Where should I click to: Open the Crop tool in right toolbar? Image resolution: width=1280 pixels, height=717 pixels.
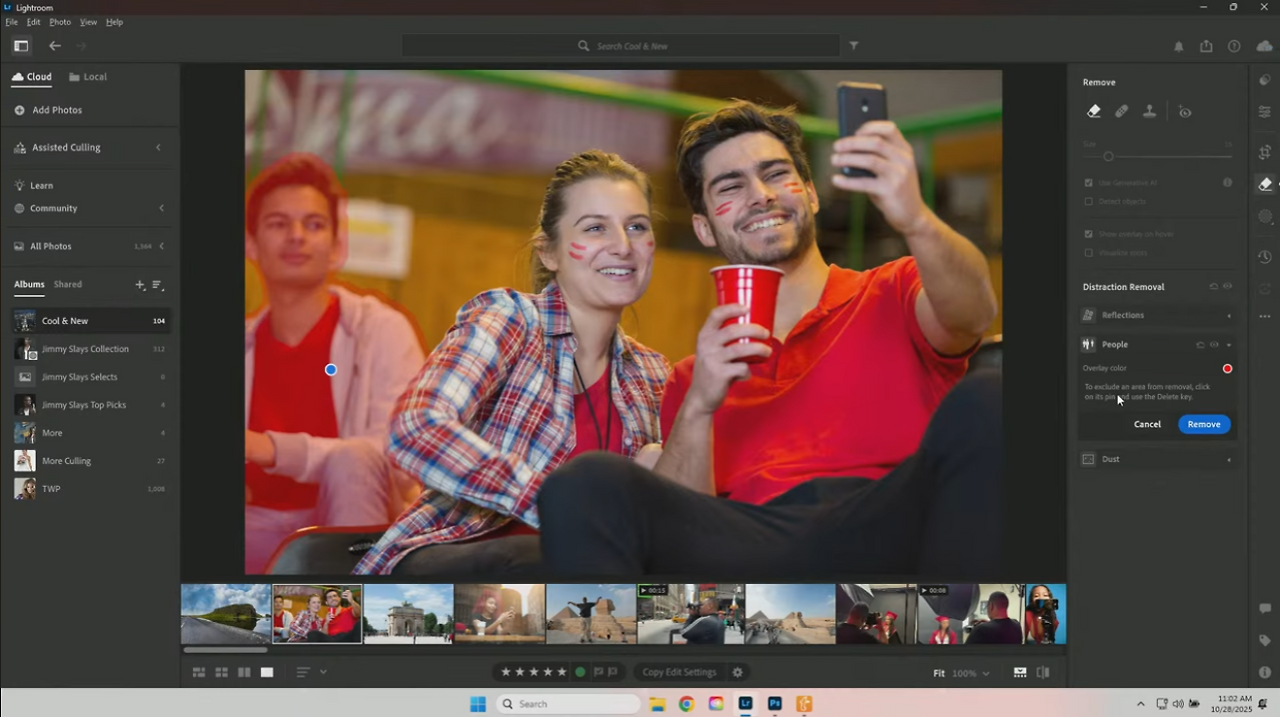(x=1265, y=152)
